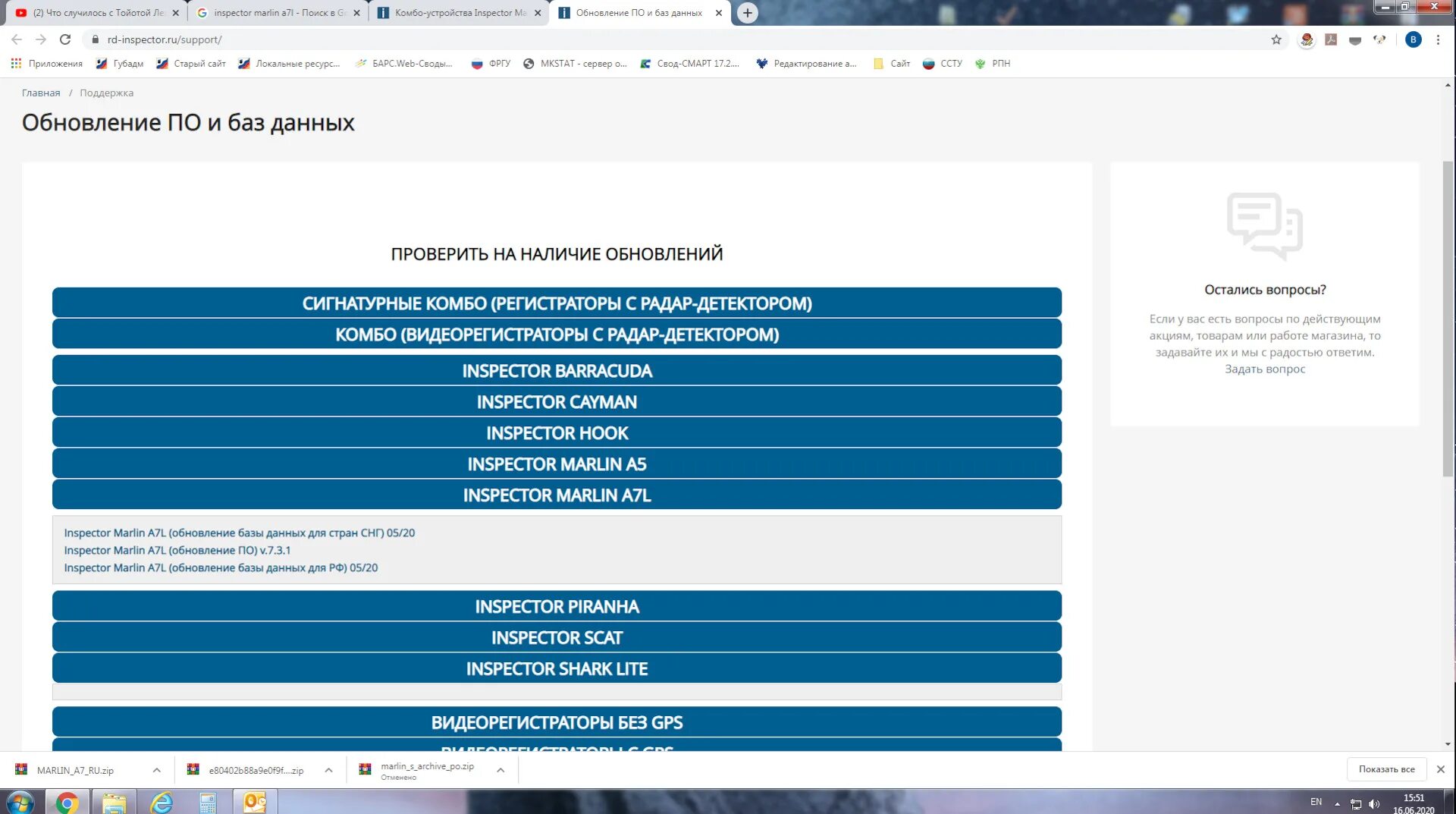Open Приложения apps bookmark
This screenshot has width=1456, height=814.
tap(47, 64)
